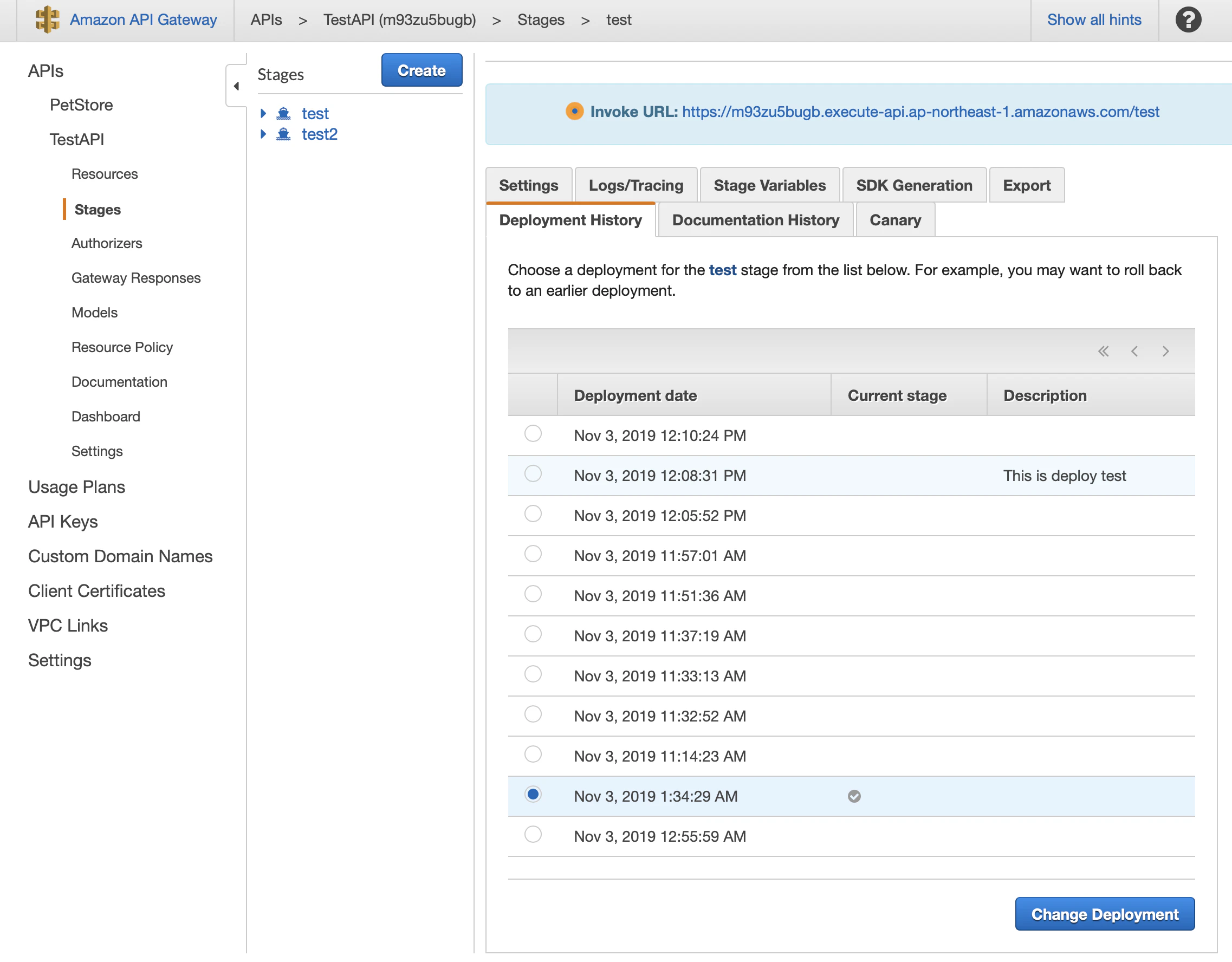1232x962 pixels.
Task: Open Usage Plans in the sidebar
Action: pyautogui.click(x=76, y=486)
